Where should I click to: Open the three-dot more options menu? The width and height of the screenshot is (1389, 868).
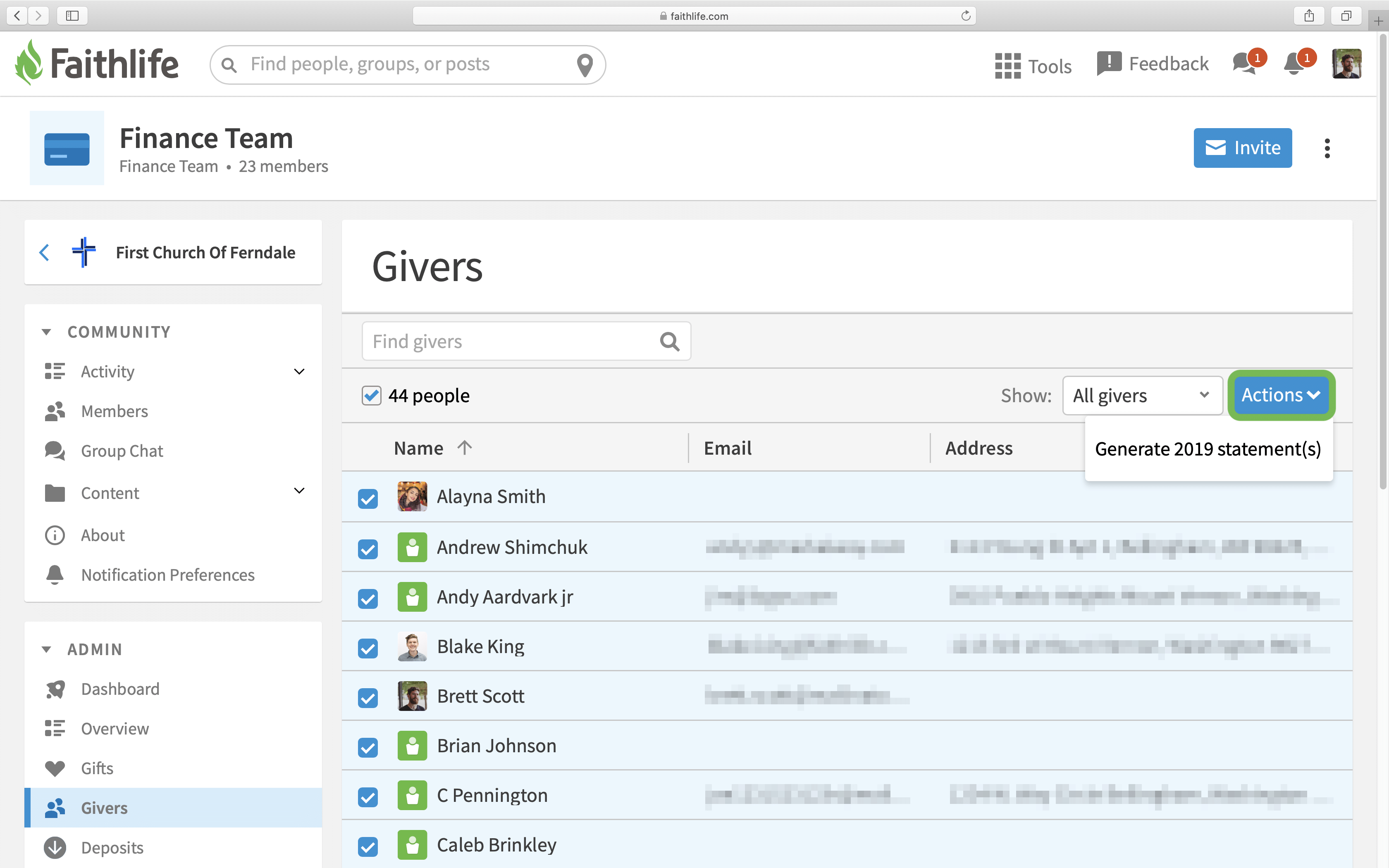1327,148
